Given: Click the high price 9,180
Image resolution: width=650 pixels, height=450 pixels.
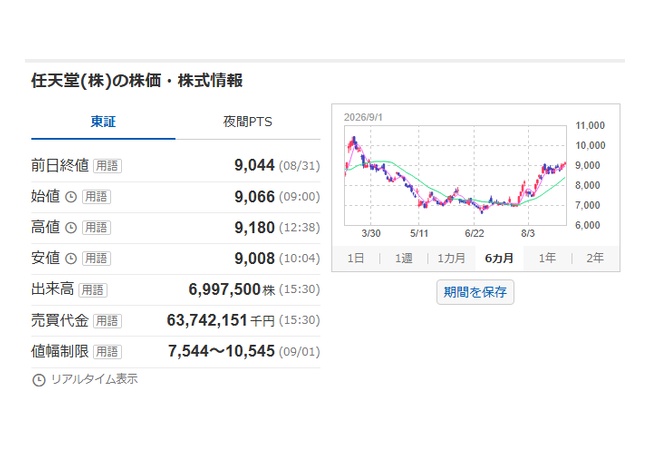Looking at the screenshot, I should (x=255, y=227).
